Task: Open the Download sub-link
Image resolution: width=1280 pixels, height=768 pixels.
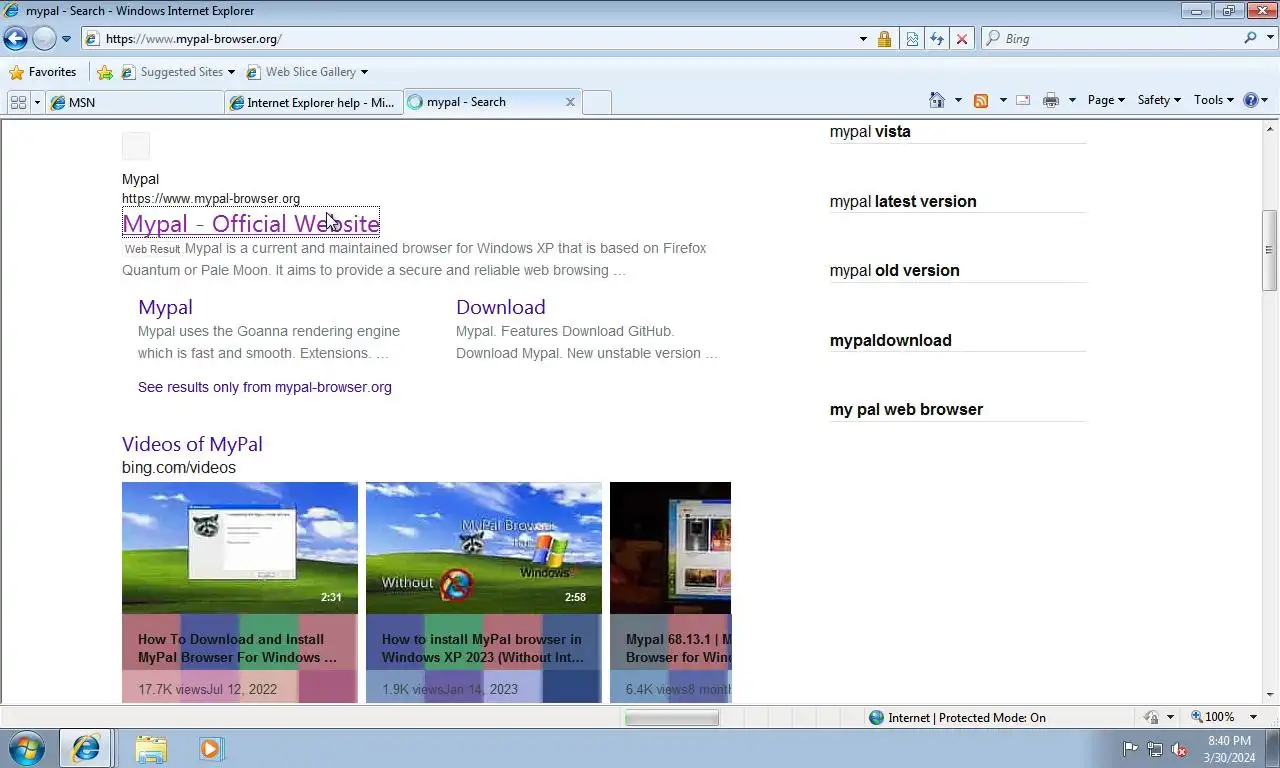Action: [501, 307]
